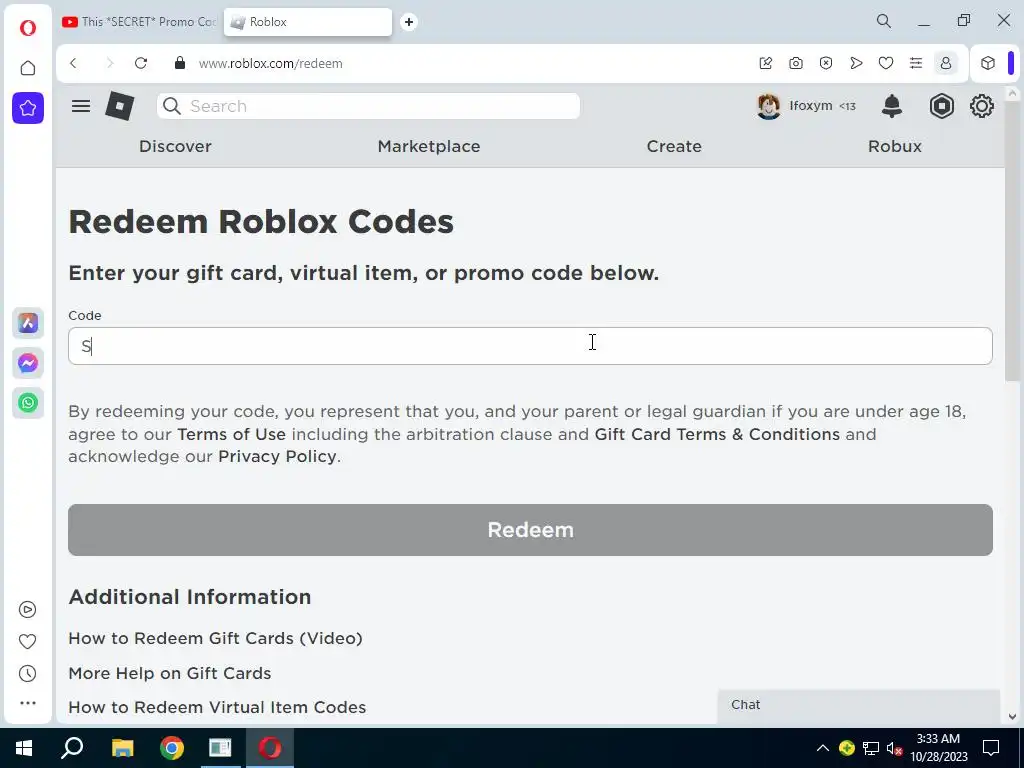This screenshot has width=1024, height=768.
Task: Open the Create menu
Action: pos(674,146)
